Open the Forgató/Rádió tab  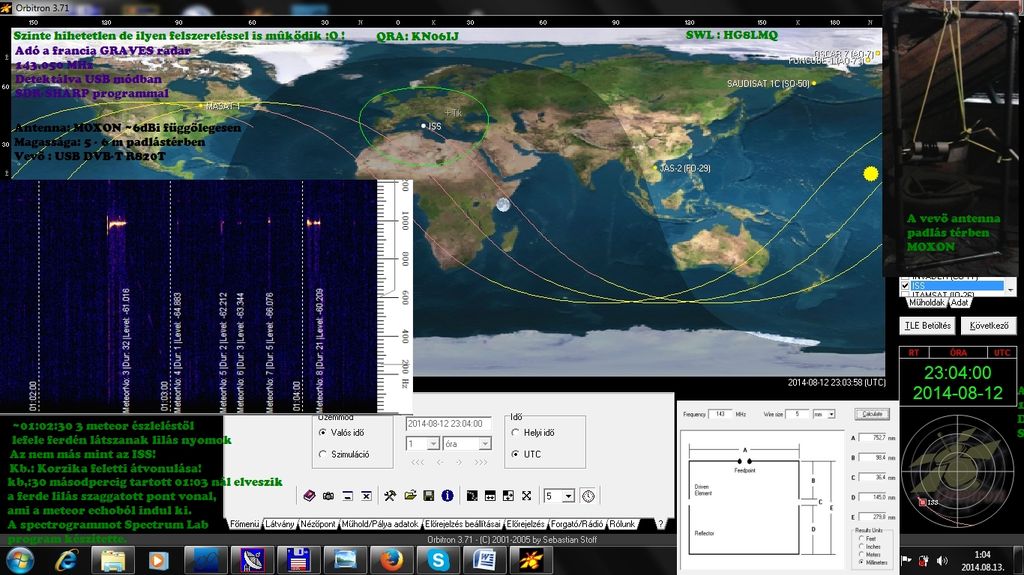pos(577,524)
